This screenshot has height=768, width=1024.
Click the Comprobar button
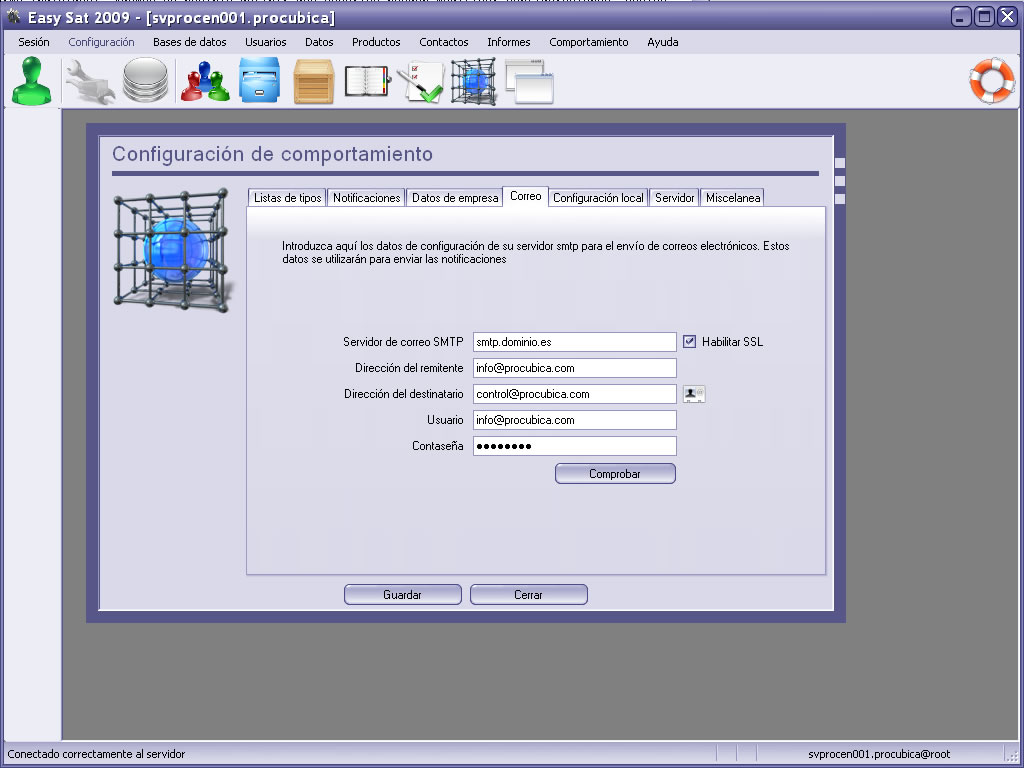pyautogui.click(x=615, y=473)
